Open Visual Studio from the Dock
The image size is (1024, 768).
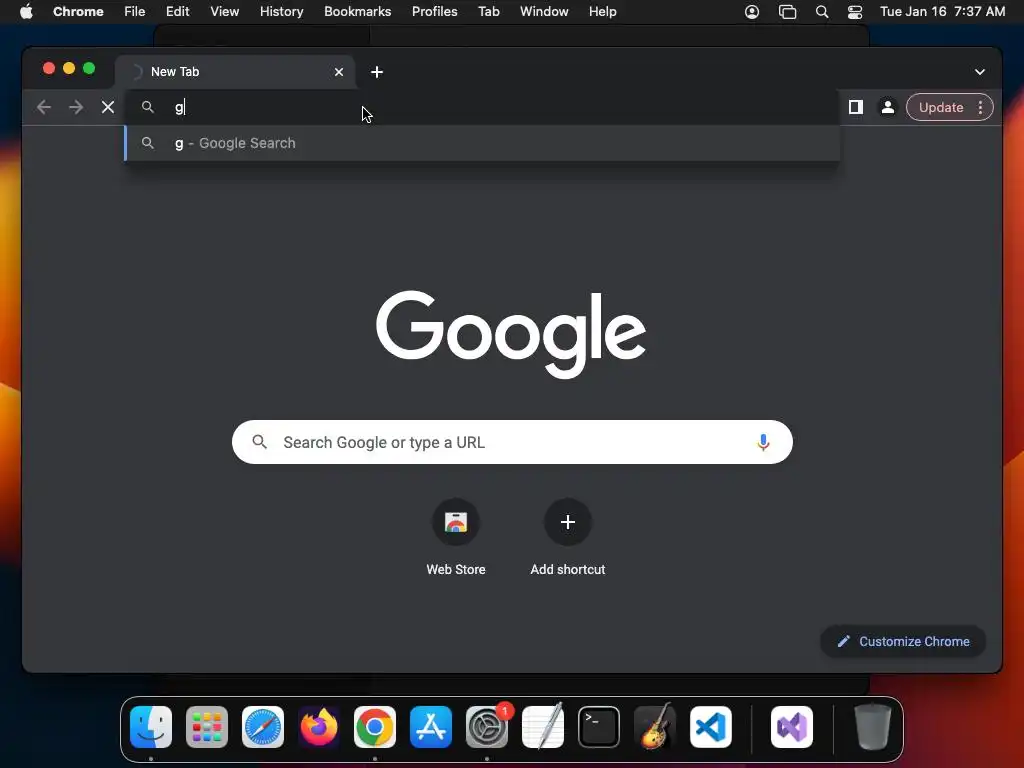coord(792,727)
